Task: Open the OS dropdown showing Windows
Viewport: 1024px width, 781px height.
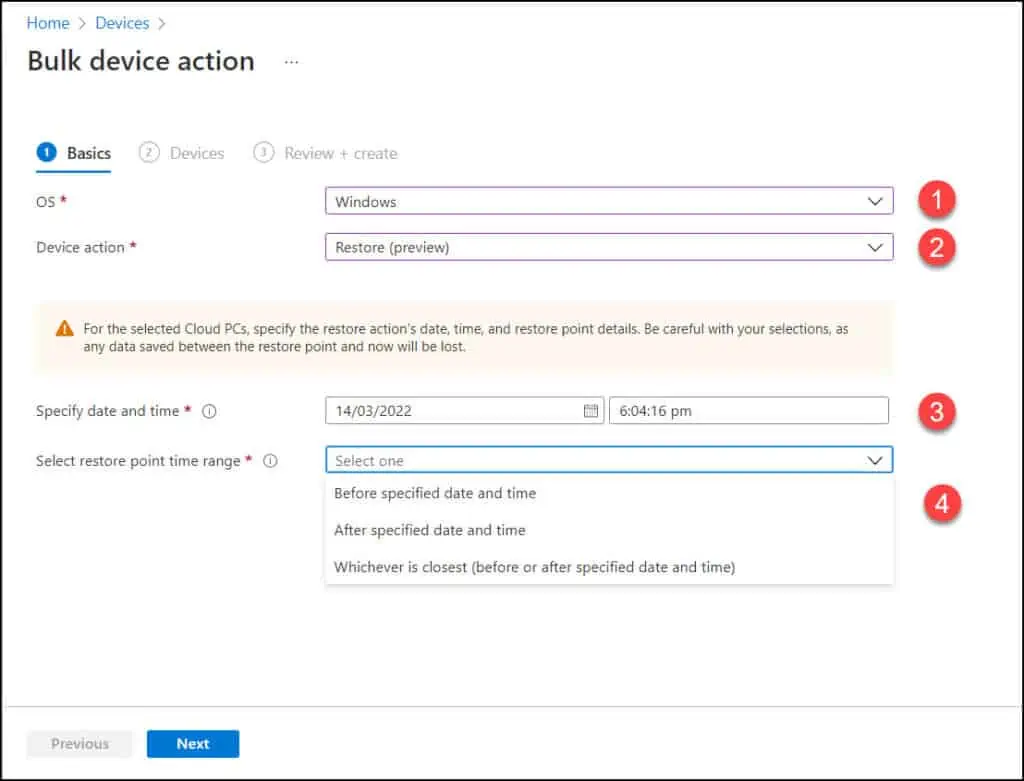Action: [x=609, y=201]
